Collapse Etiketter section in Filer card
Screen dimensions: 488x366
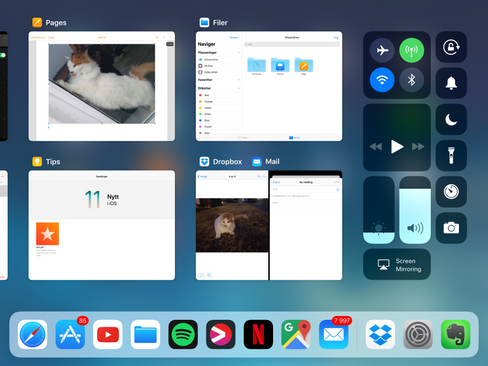coord(239,88)
